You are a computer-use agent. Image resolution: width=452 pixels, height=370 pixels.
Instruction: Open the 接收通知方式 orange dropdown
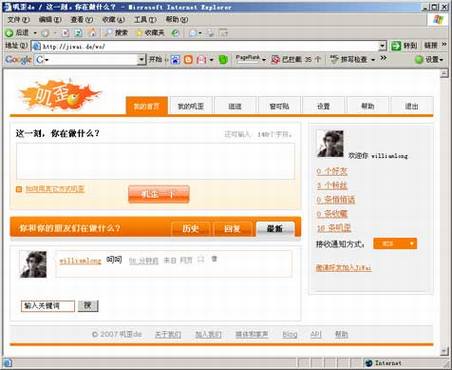pyautogui.click(x=395, y=244)
